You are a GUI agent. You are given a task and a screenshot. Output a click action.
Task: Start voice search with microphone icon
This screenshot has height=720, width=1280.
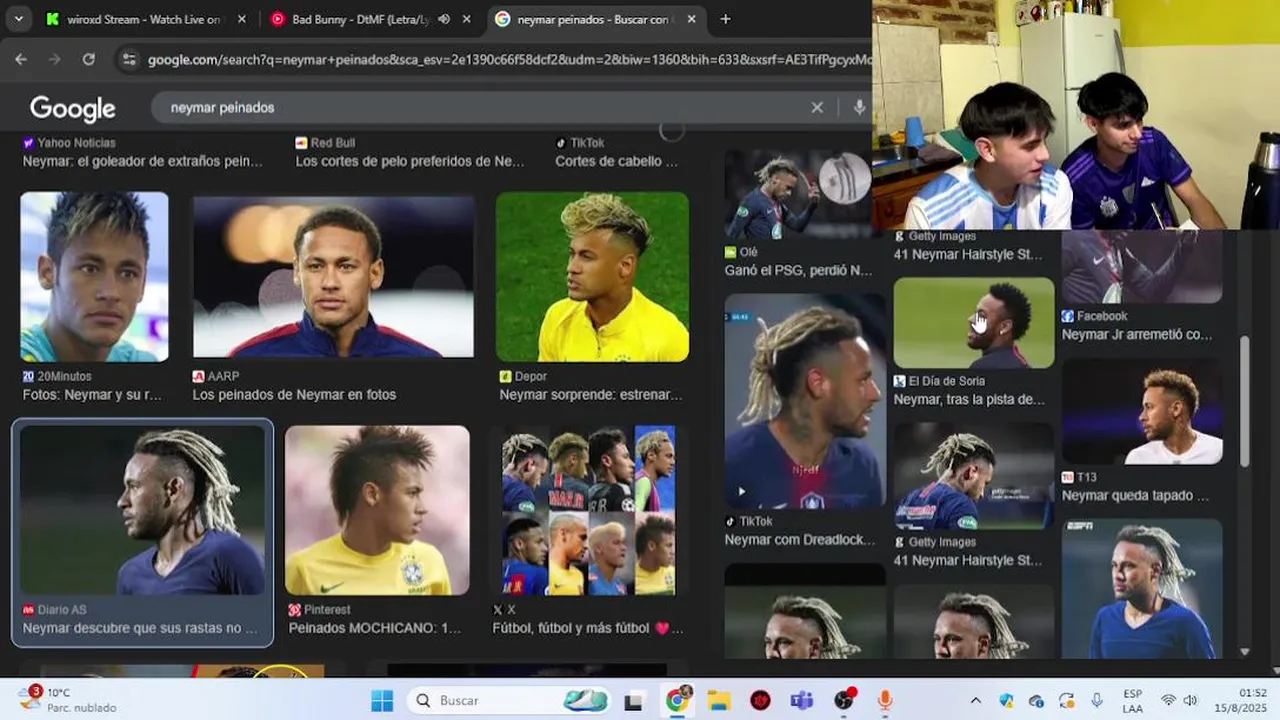click(x=859, y=107)
